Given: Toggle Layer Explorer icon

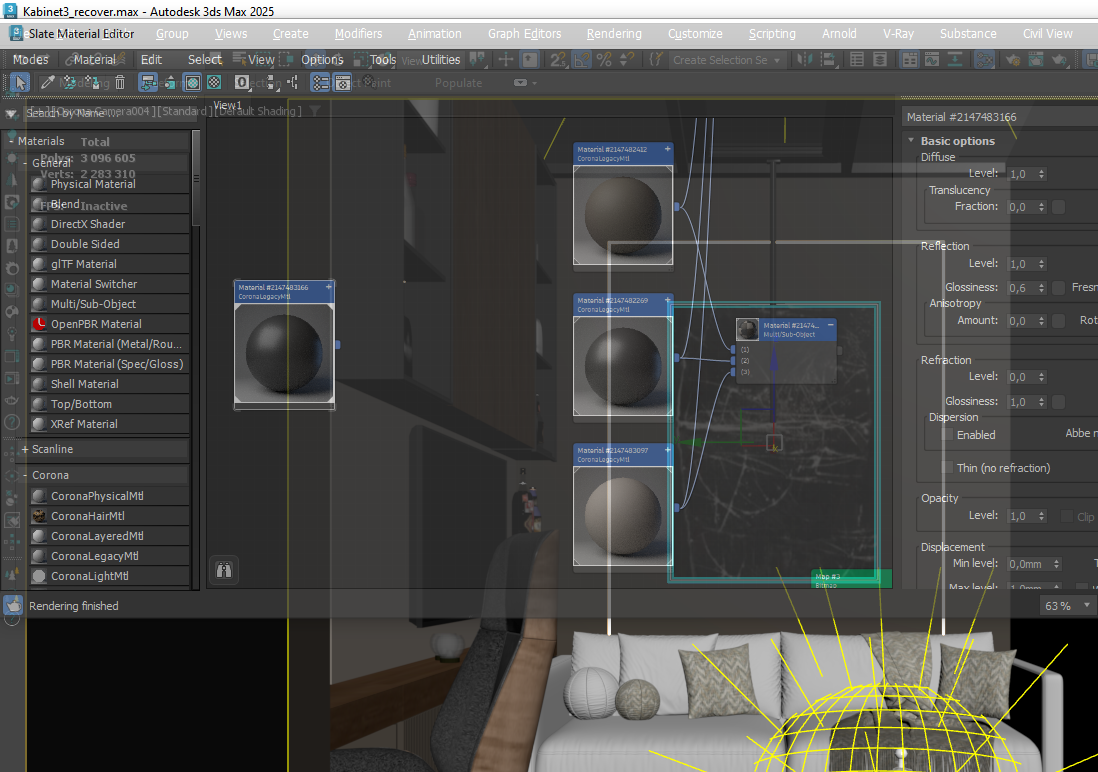Looking at the screenshot, I should [879, 60].
